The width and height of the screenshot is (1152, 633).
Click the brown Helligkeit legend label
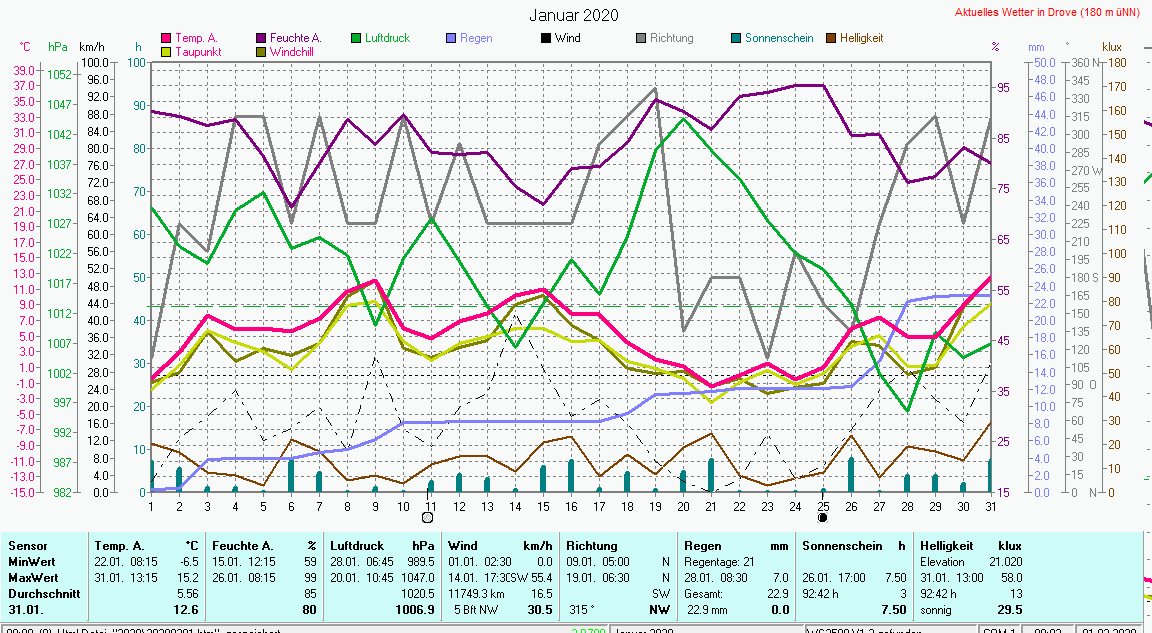(x=861, y=38)
